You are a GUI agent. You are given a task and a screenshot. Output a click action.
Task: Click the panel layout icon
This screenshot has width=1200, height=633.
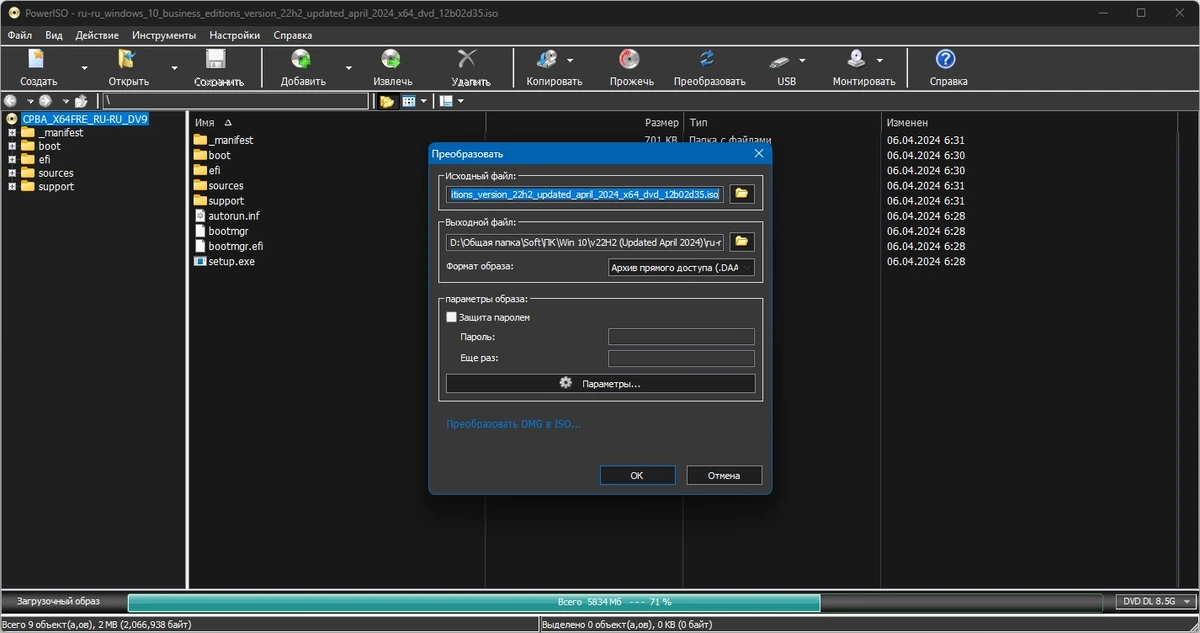(x=446, y=101)
